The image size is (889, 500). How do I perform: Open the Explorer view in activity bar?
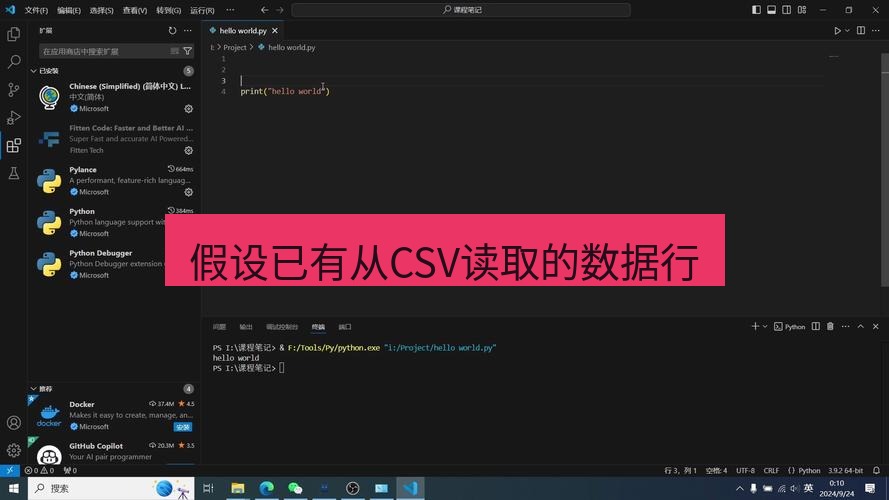pos(14,34)
